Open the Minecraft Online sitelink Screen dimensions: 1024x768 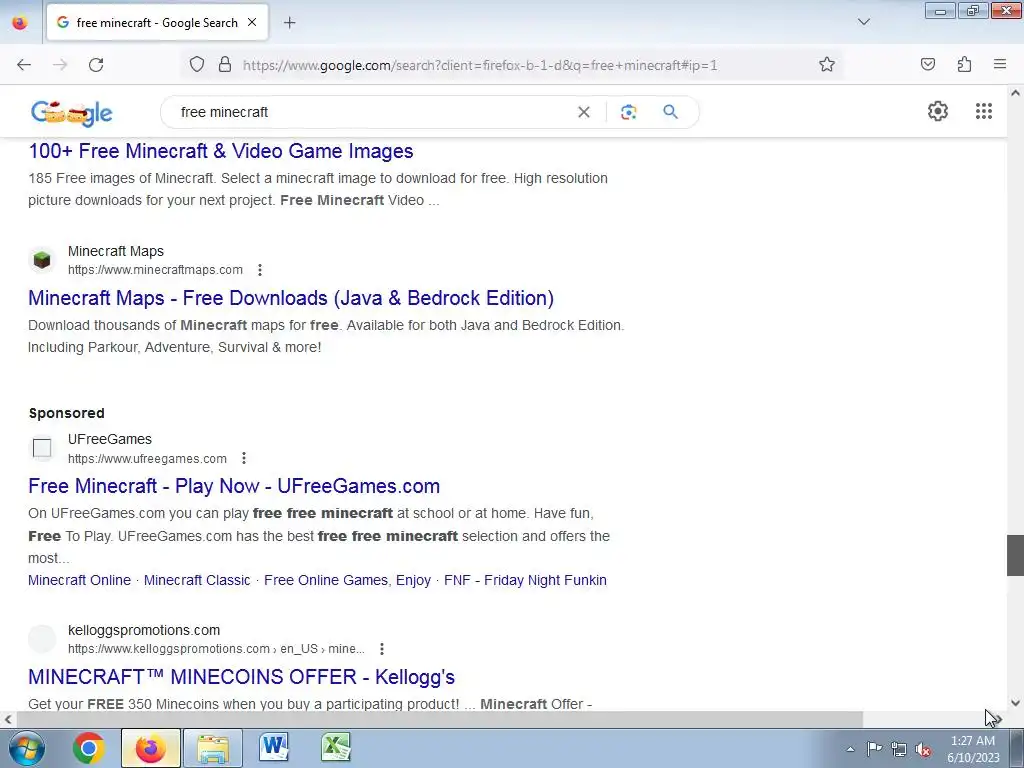(80, 580)
